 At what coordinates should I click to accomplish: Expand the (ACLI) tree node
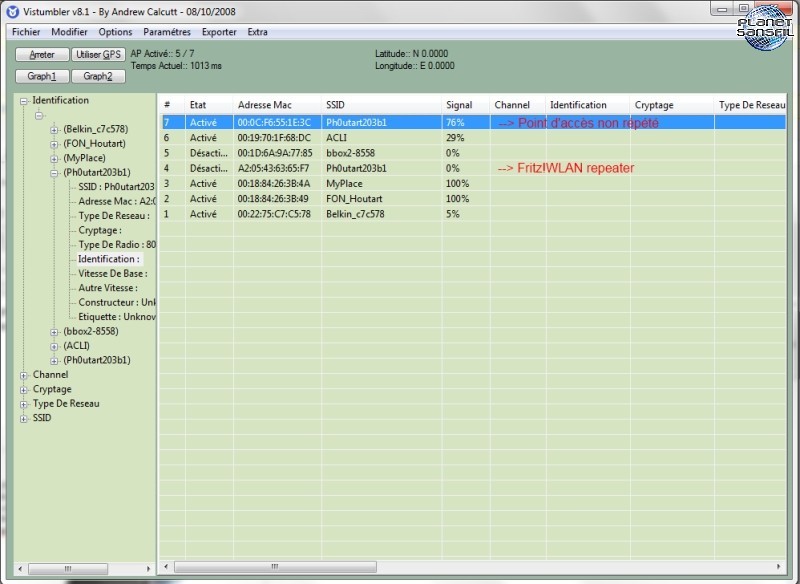pos(54,346)
